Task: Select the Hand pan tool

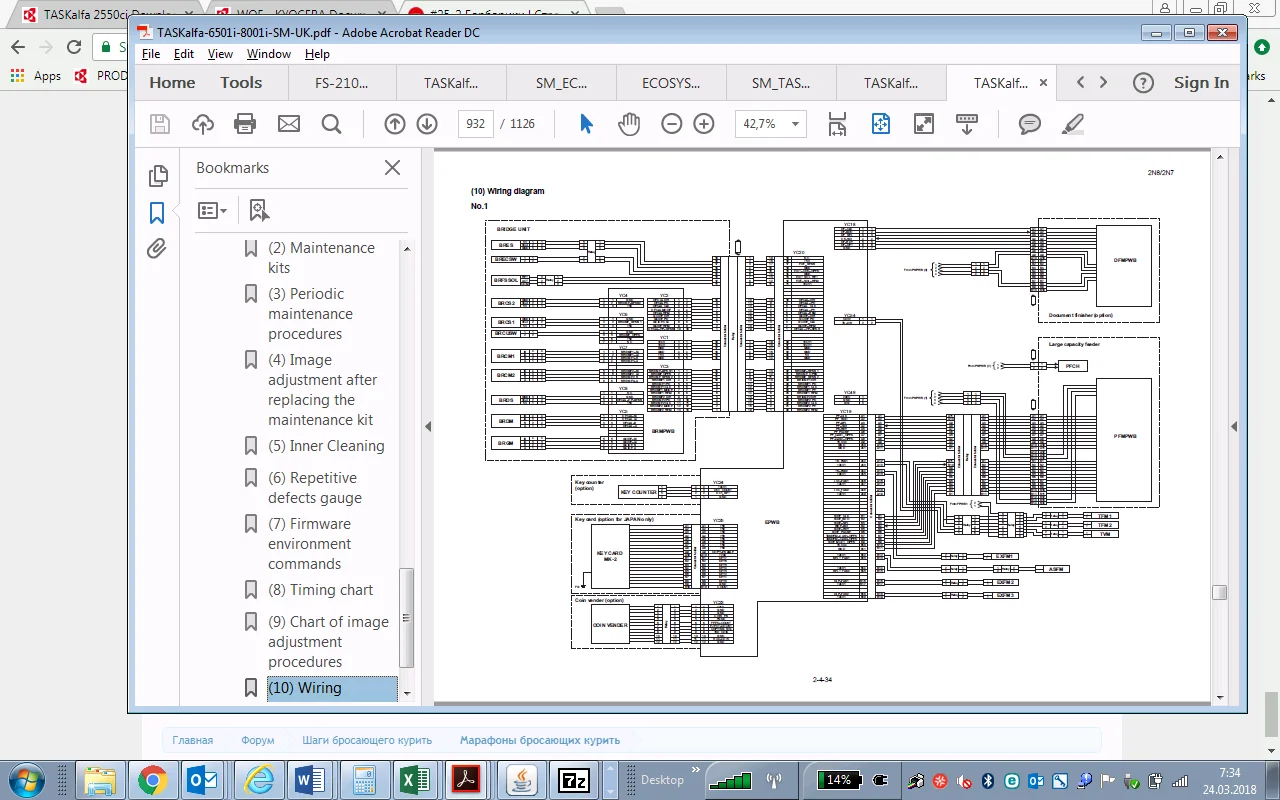Action: tap(628, 124)
